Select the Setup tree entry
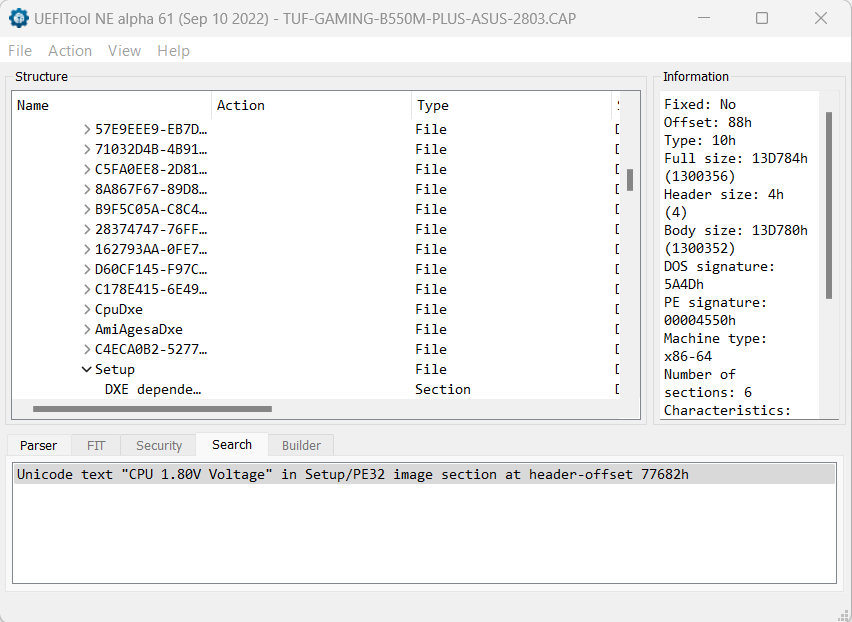This screenshot has height=622, width=852. click(115, 369)
